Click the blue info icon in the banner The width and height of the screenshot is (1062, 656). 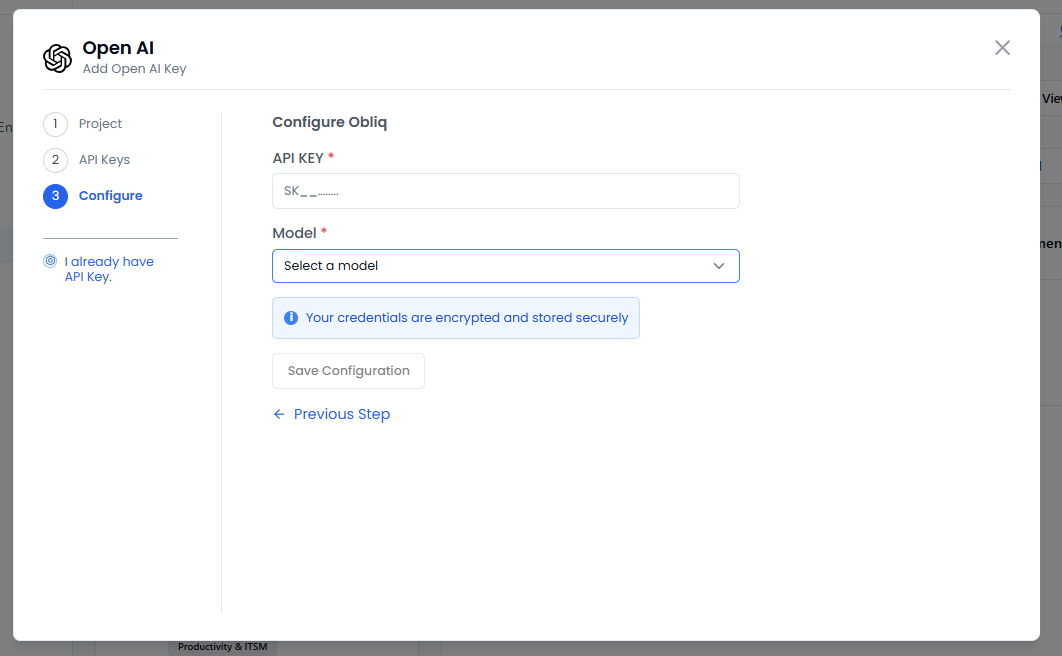[x=291, y=318]
